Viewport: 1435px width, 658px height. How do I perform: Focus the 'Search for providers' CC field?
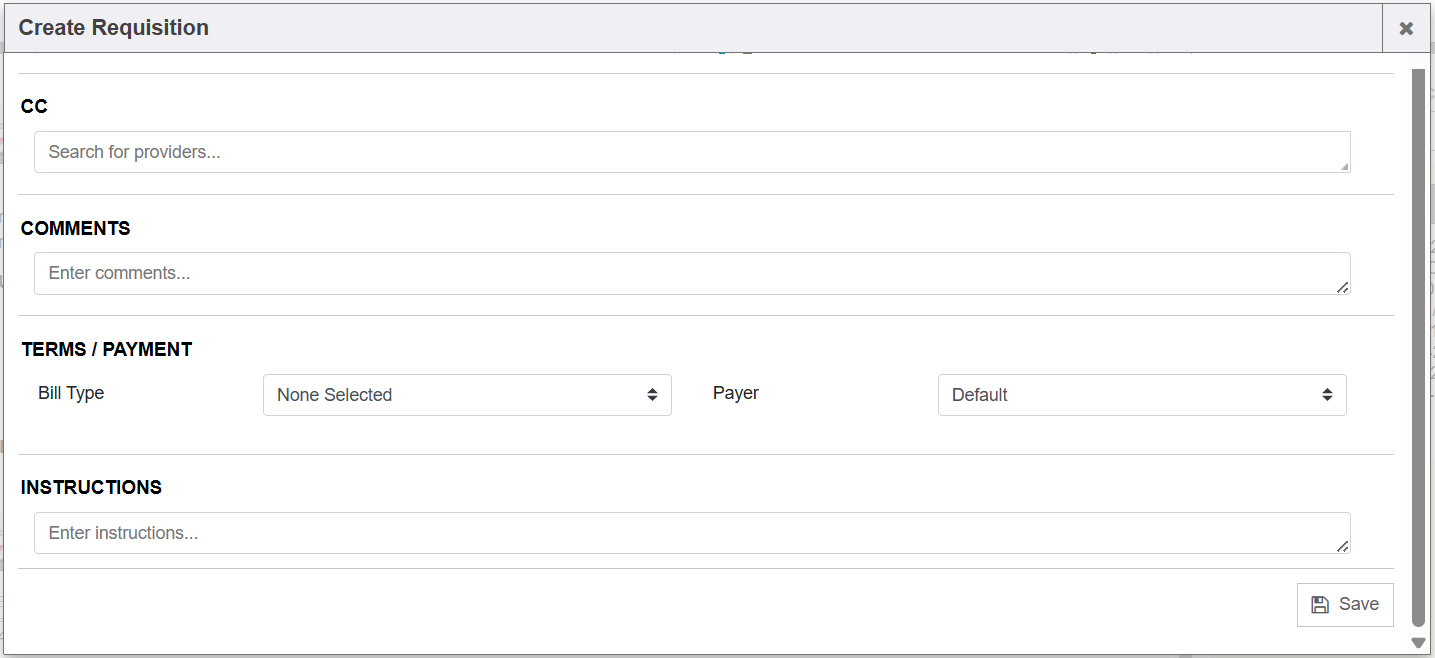(x=690, y=152)
